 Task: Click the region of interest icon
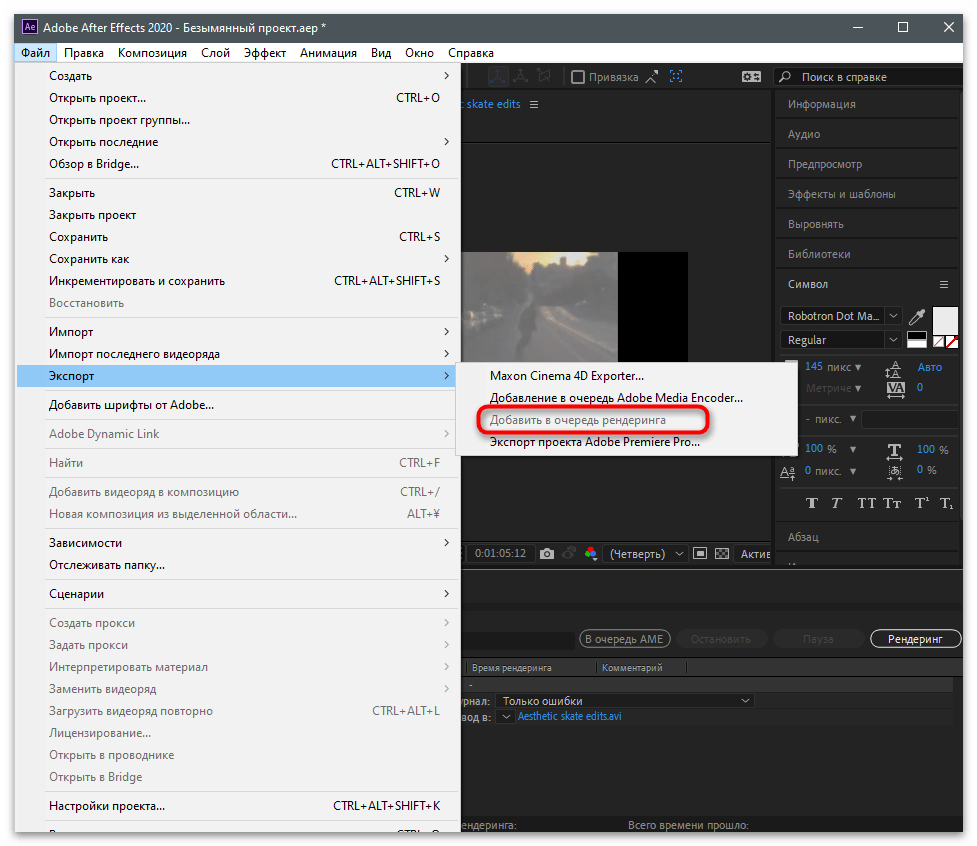pyautogui.click(x=700, y=553)
